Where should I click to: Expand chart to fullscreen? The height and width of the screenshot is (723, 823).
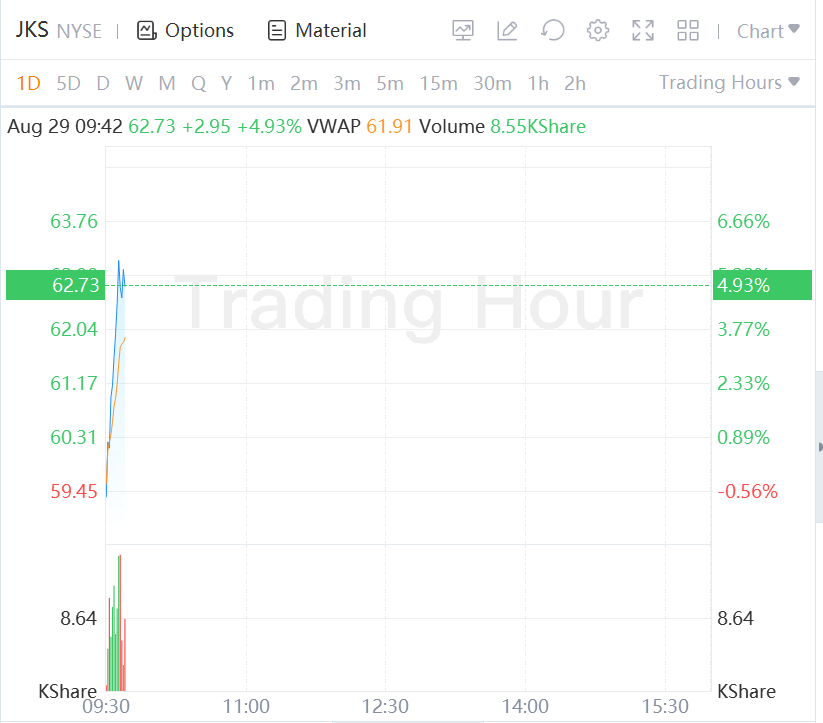pyautogui.click(x=643, y=31)
